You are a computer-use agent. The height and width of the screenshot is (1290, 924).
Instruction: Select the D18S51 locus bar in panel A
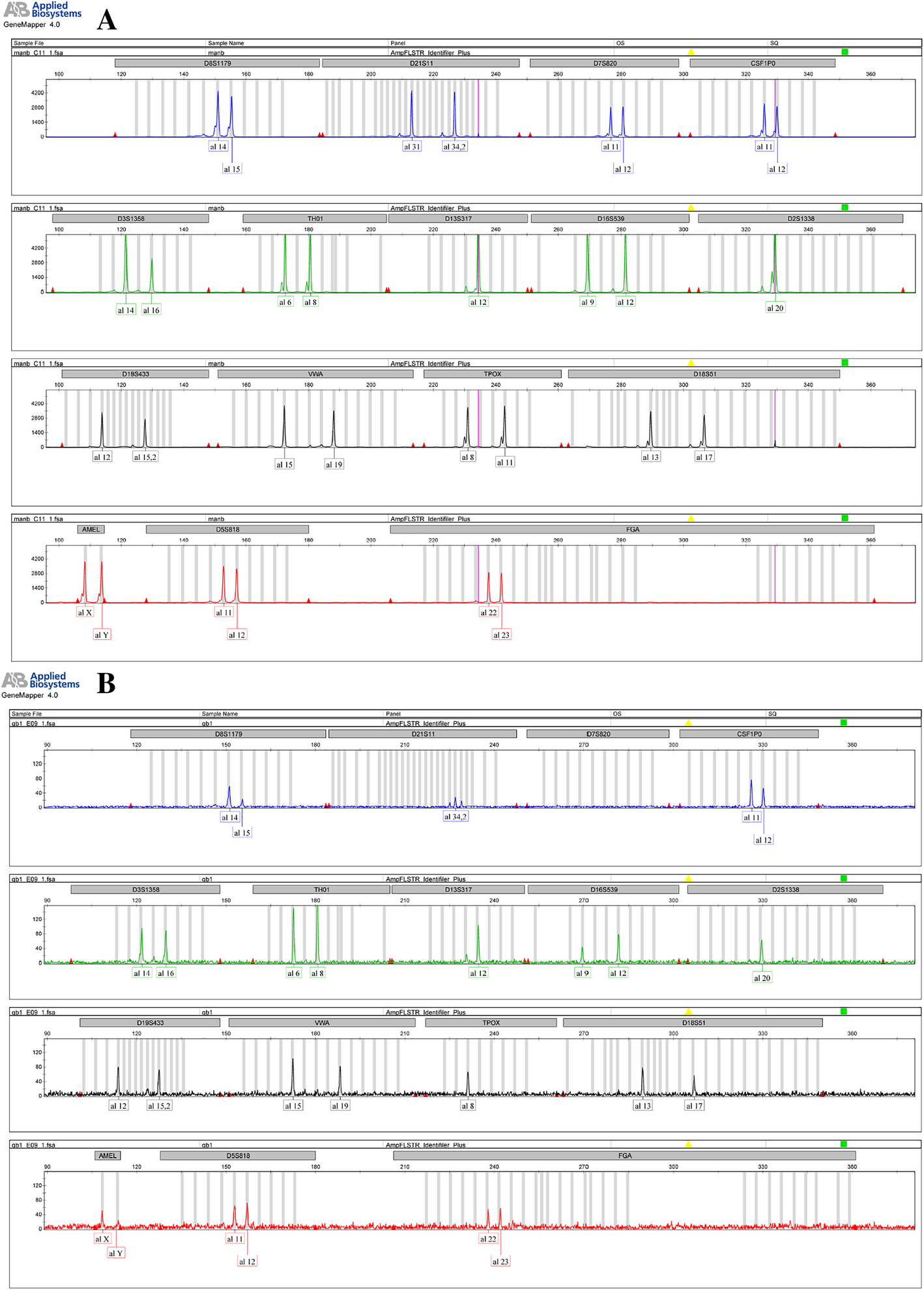(x=704, y=374)
